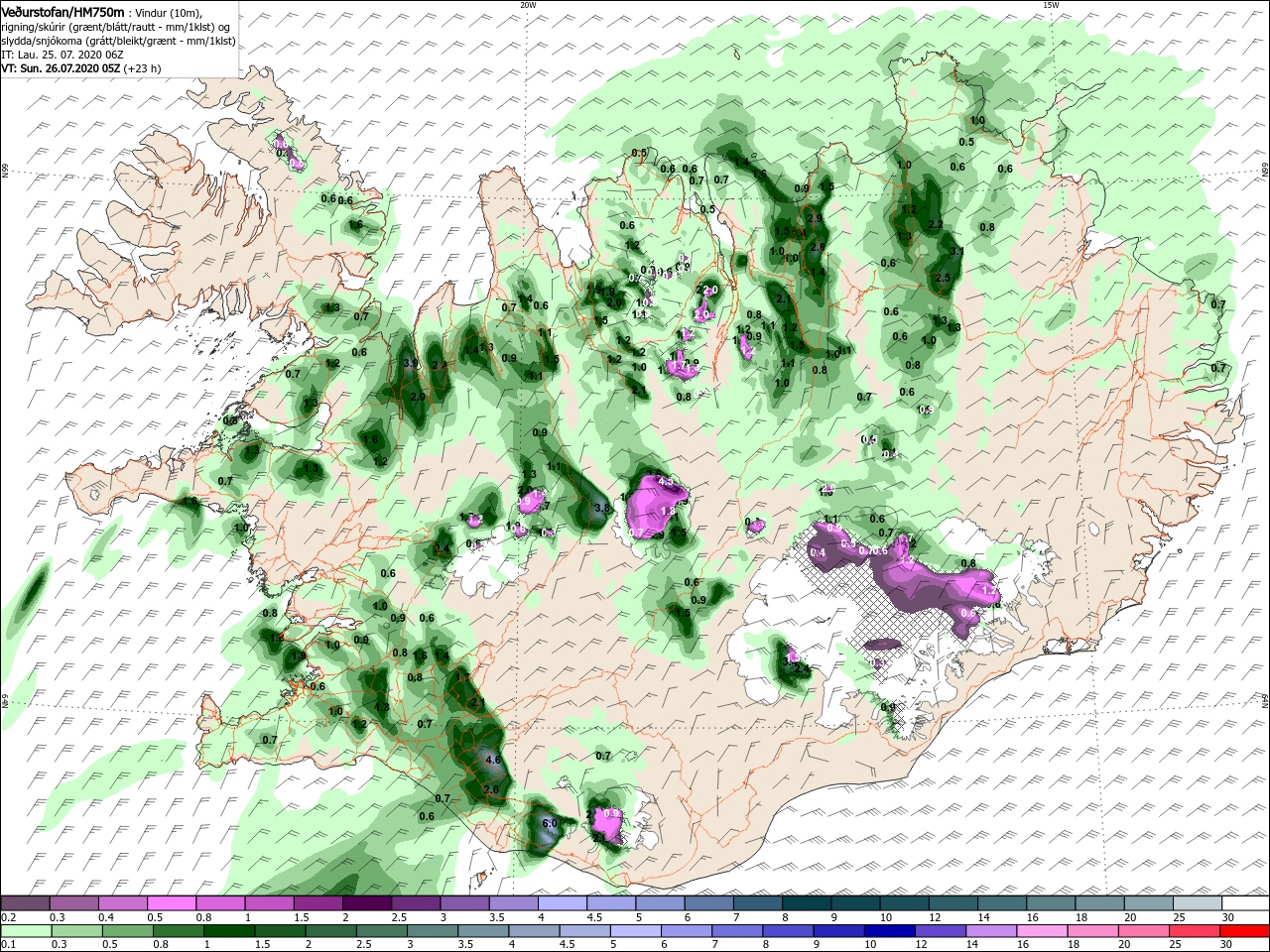Pick the snow legend swatch between 9 and 10
The width and height of the screenshot is (1270, 952).
(x=853, y=903)
